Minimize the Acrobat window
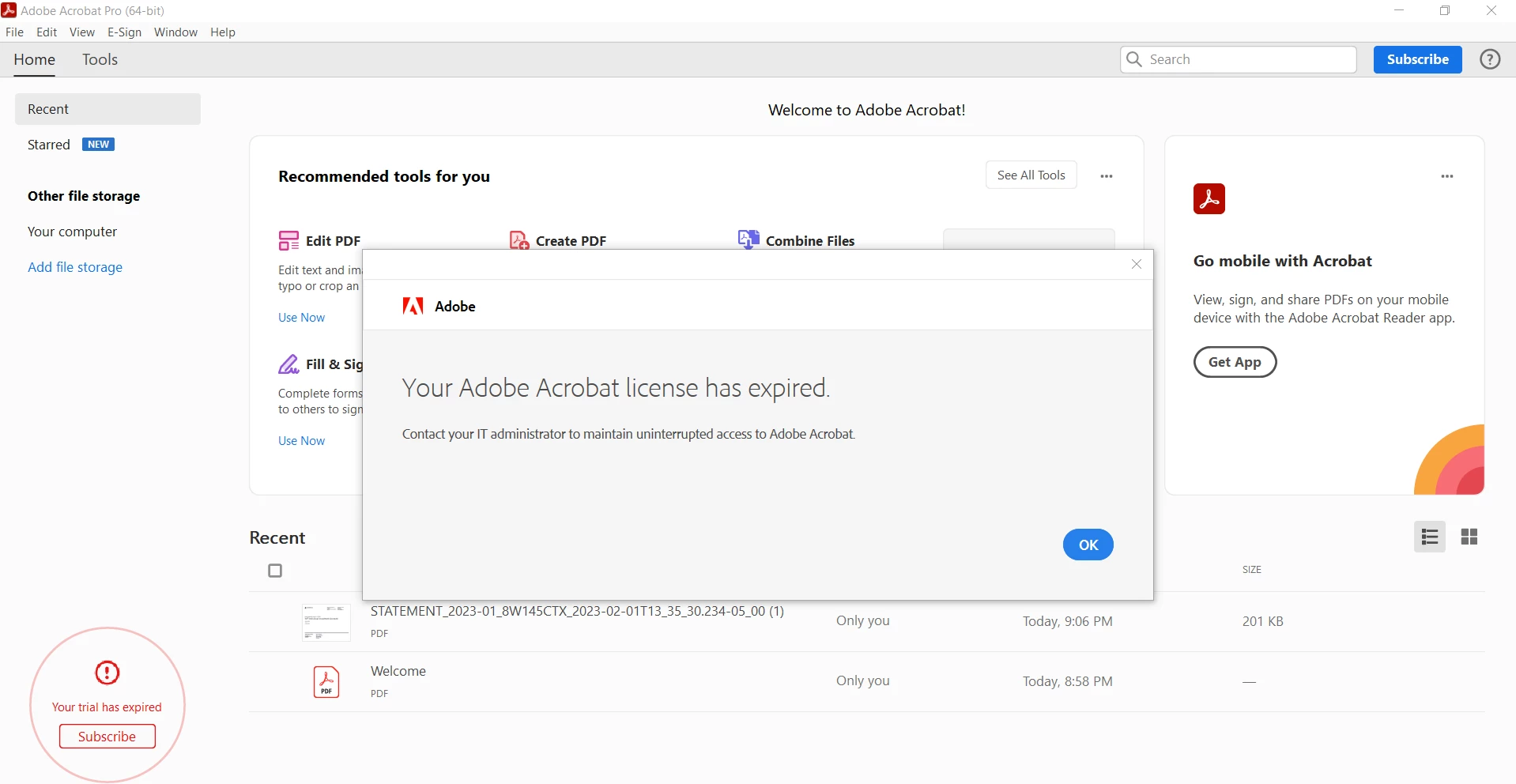The height and width of the screenshot is (784, 1516). pyautogui.click(x=1399, y=10)
